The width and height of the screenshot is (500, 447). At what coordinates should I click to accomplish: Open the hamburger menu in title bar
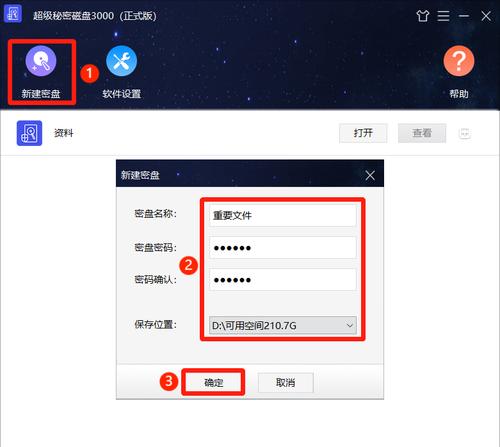pos(443,16)
